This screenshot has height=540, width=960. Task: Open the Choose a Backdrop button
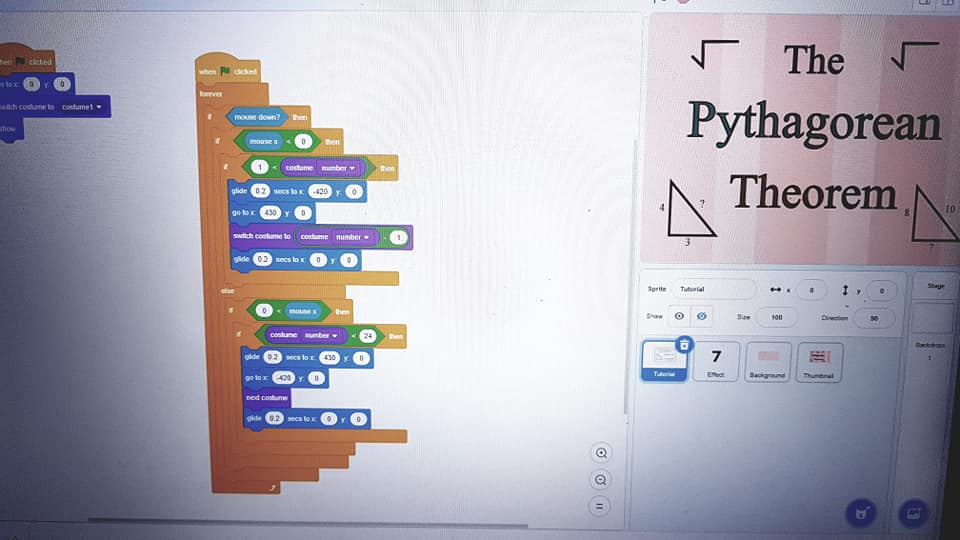(x=913, y=513)
